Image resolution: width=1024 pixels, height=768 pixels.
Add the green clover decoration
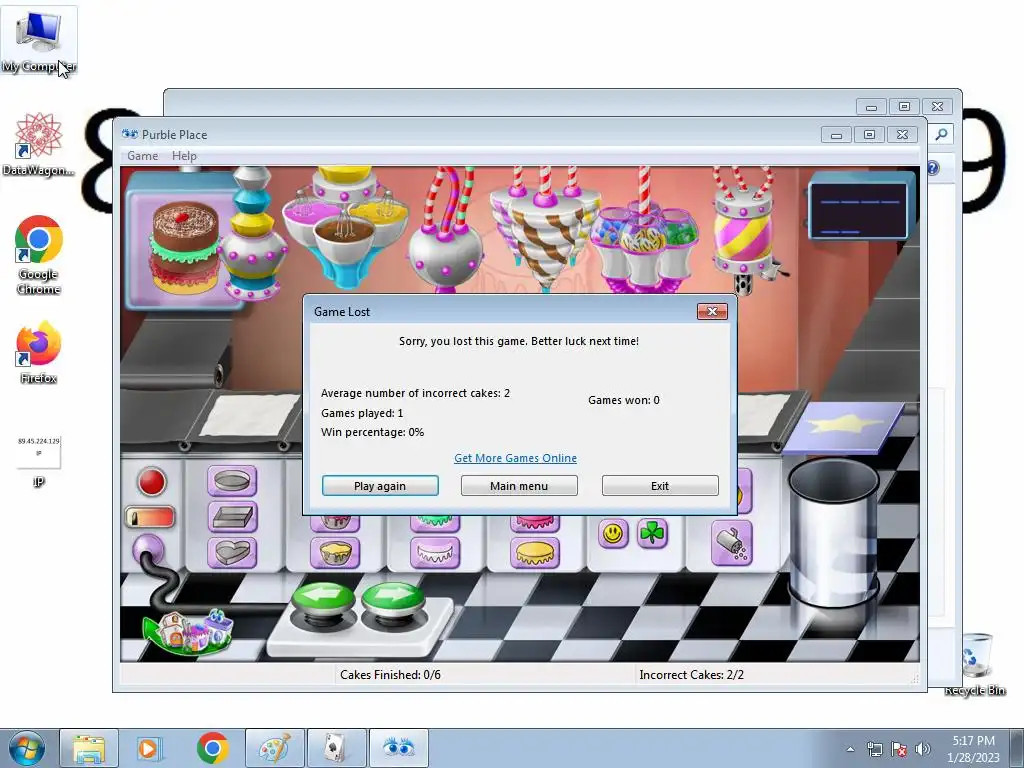(x=652, y=534)
